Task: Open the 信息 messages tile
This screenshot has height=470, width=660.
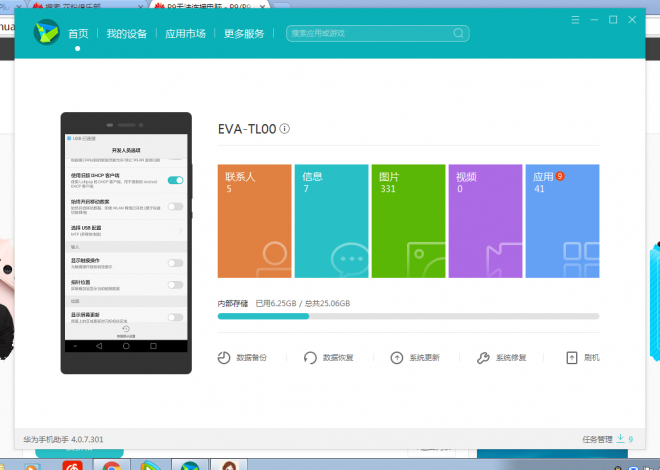Action: click(x=331, y=221)
